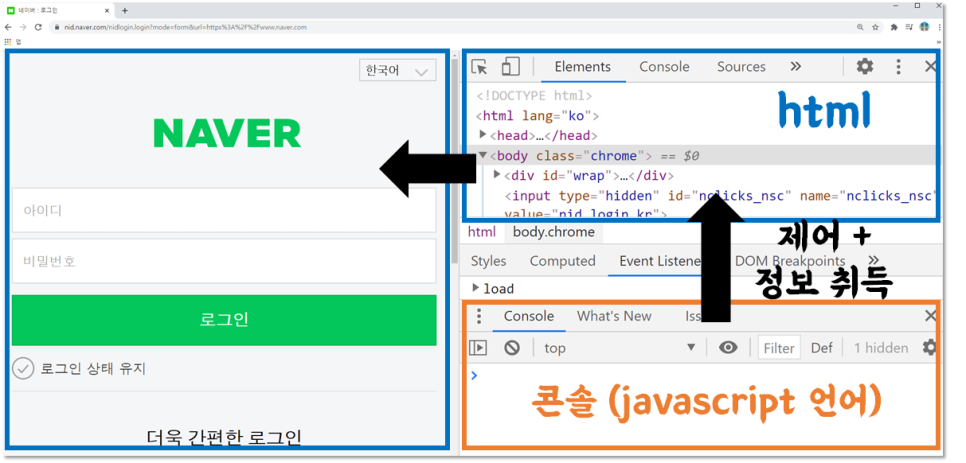This screenshot has width=966, height=463.
Task: Open DevTools three-dot customize menu
Action: click(x=899, y=66)
